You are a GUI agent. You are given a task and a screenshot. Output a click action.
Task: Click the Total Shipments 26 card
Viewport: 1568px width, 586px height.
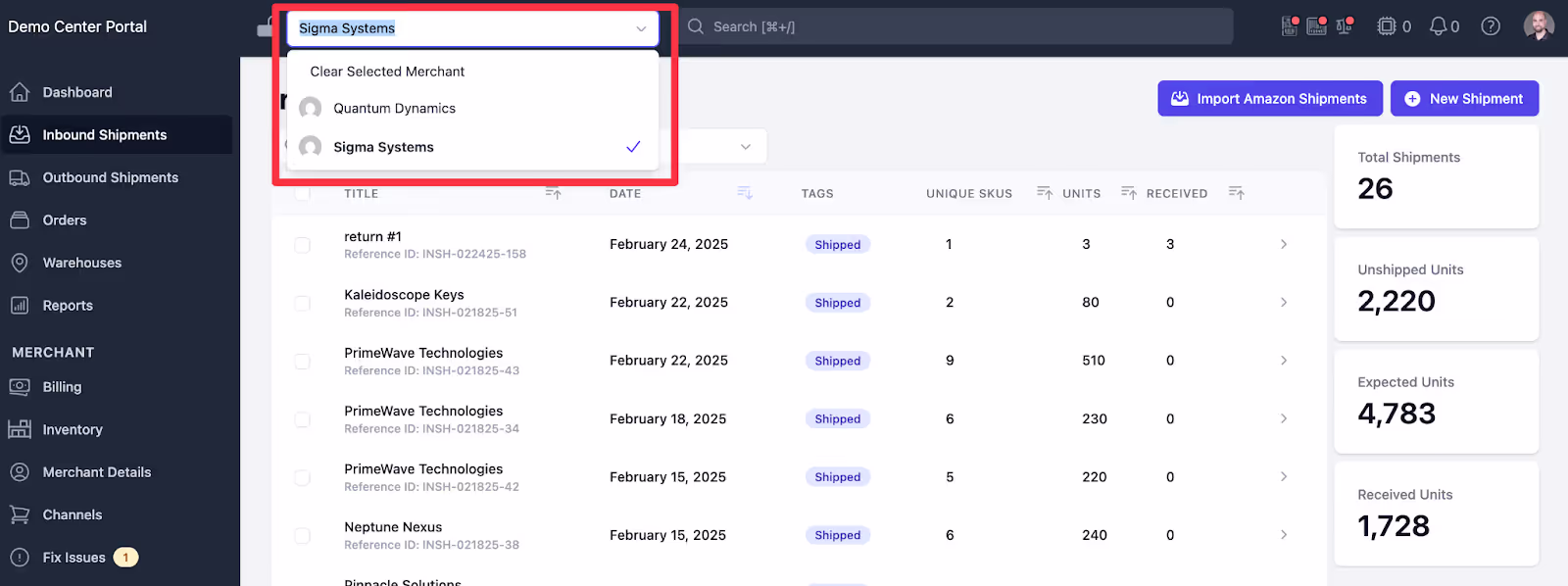point(1437,176)
